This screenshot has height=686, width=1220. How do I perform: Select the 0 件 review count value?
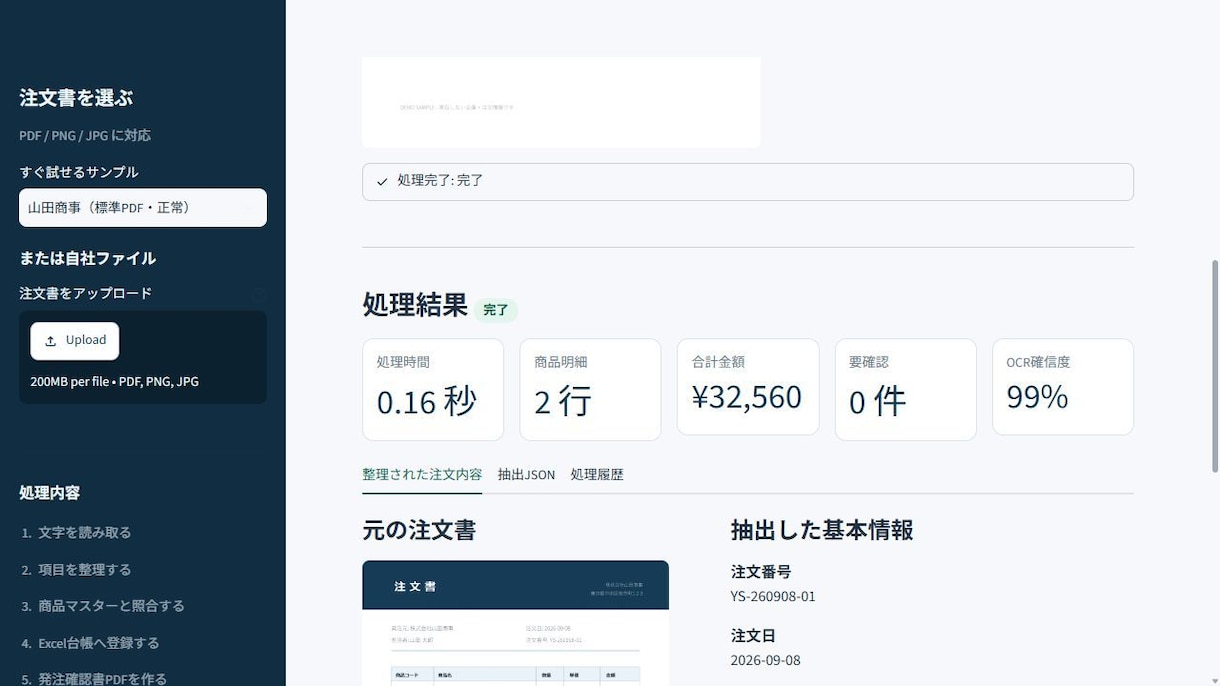(877, 402)
